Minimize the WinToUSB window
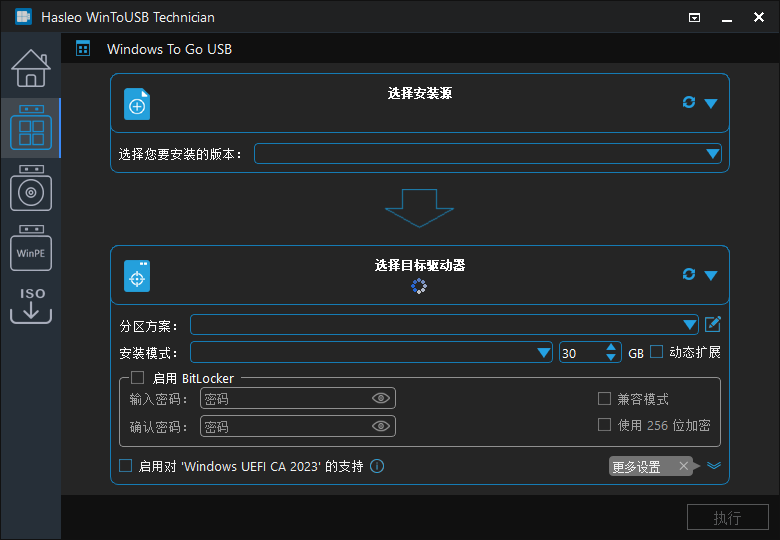The image size is (780, 540). coord(727,19)
